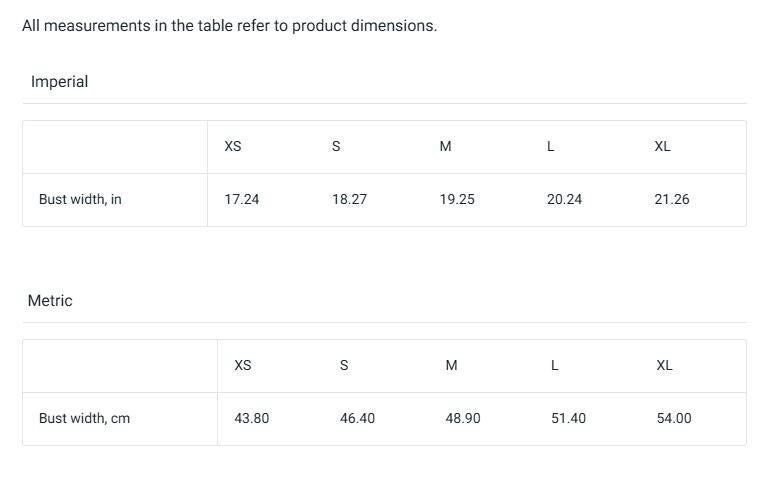The height and width of the screenshot is (484, 768).
Task: Select the XL column header in Metric table
Action: pyautogui.click(x=664, y=366)
